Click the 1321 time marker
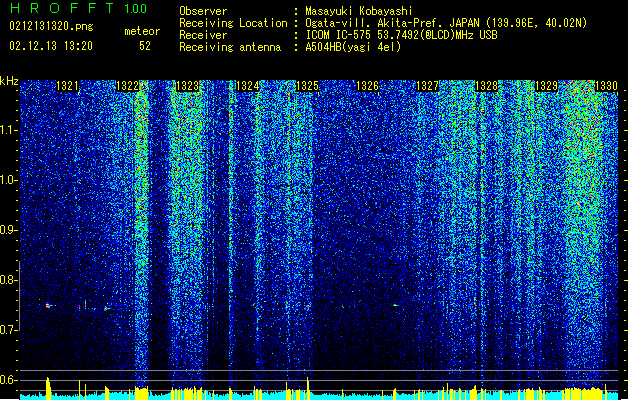Viewport: 629px width, 400px height. (x=67, y=86)
